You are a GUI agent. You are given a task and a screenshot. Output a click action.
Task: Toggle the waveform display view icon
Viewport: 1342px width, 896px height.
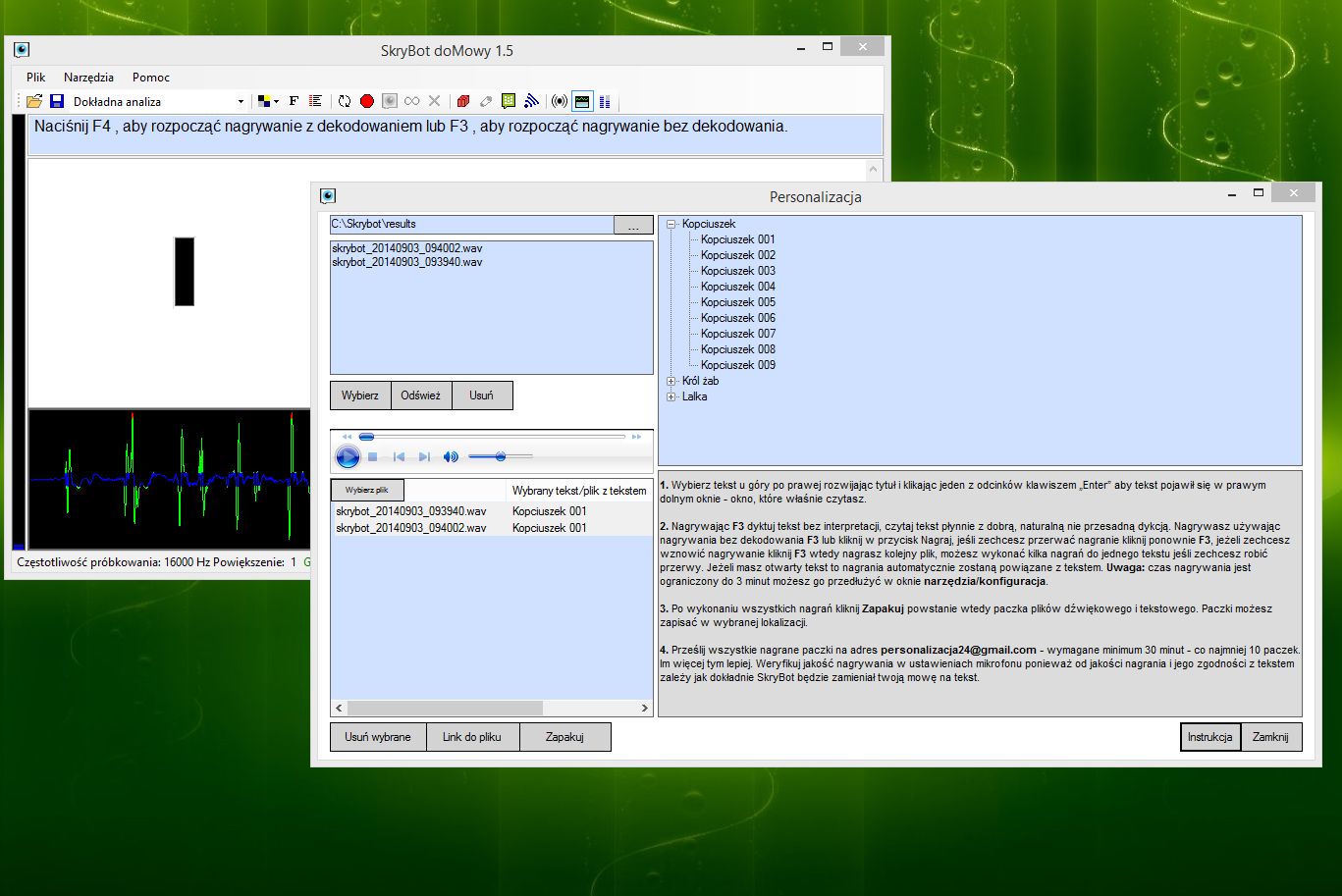582,101
